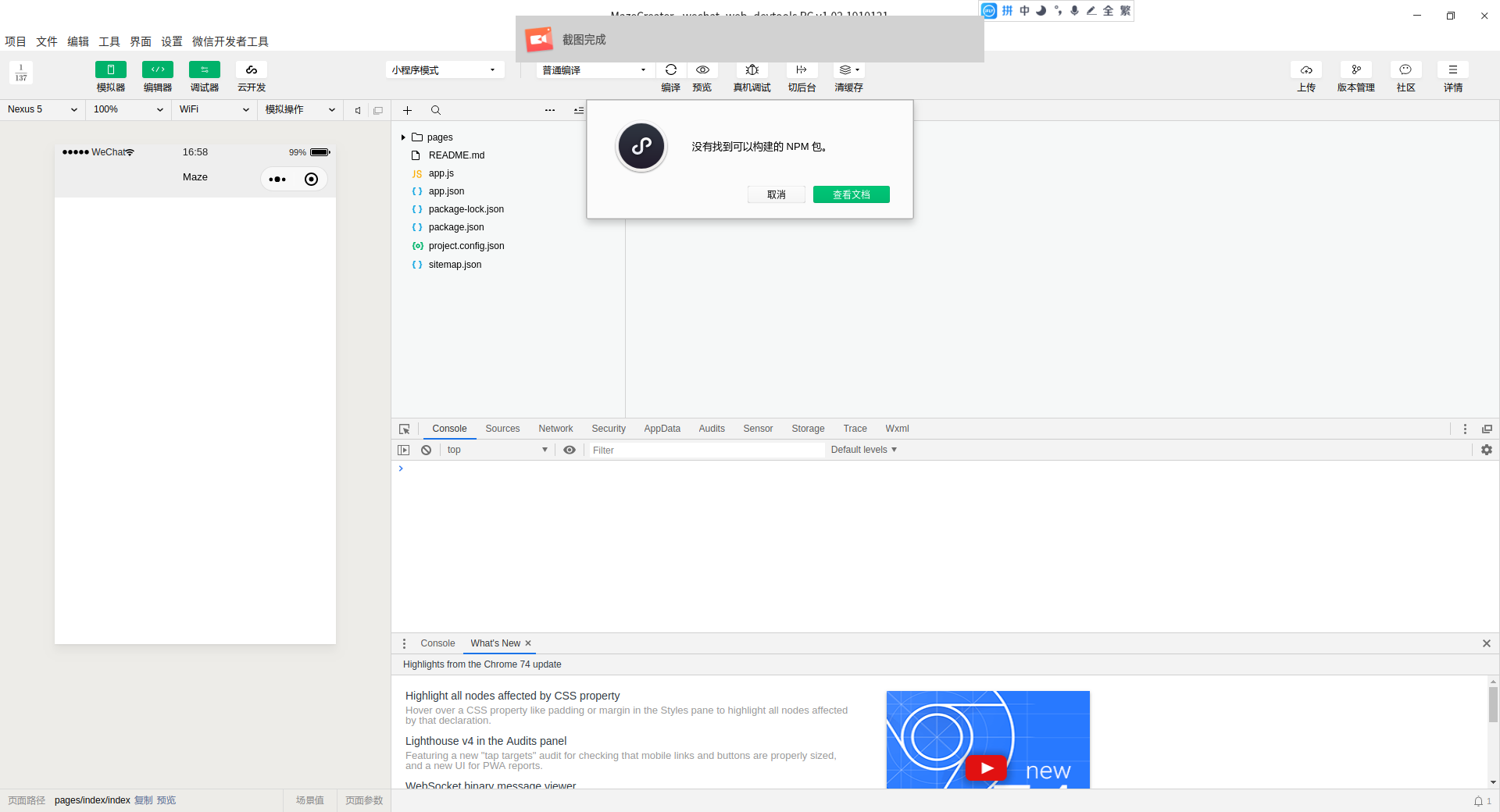Toggle the simulator panel button
The height and width of the screenshot is (812, 1500).
coord(110,69)
